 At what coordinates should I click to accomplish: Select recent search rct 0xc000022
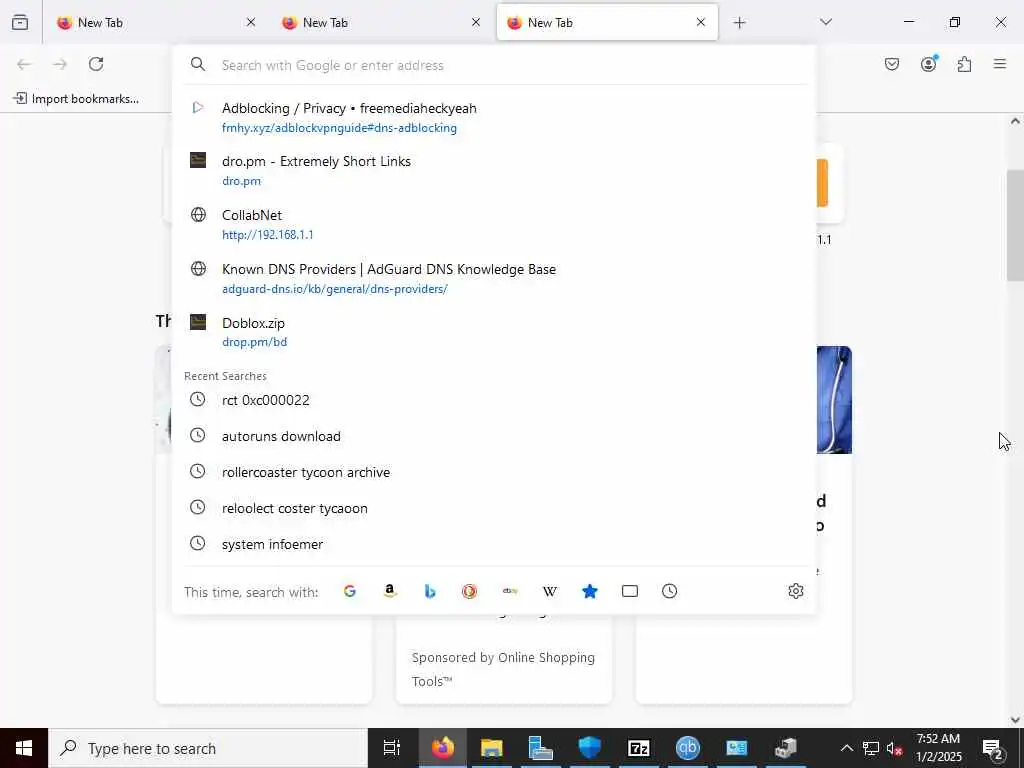tap(494, 400)
